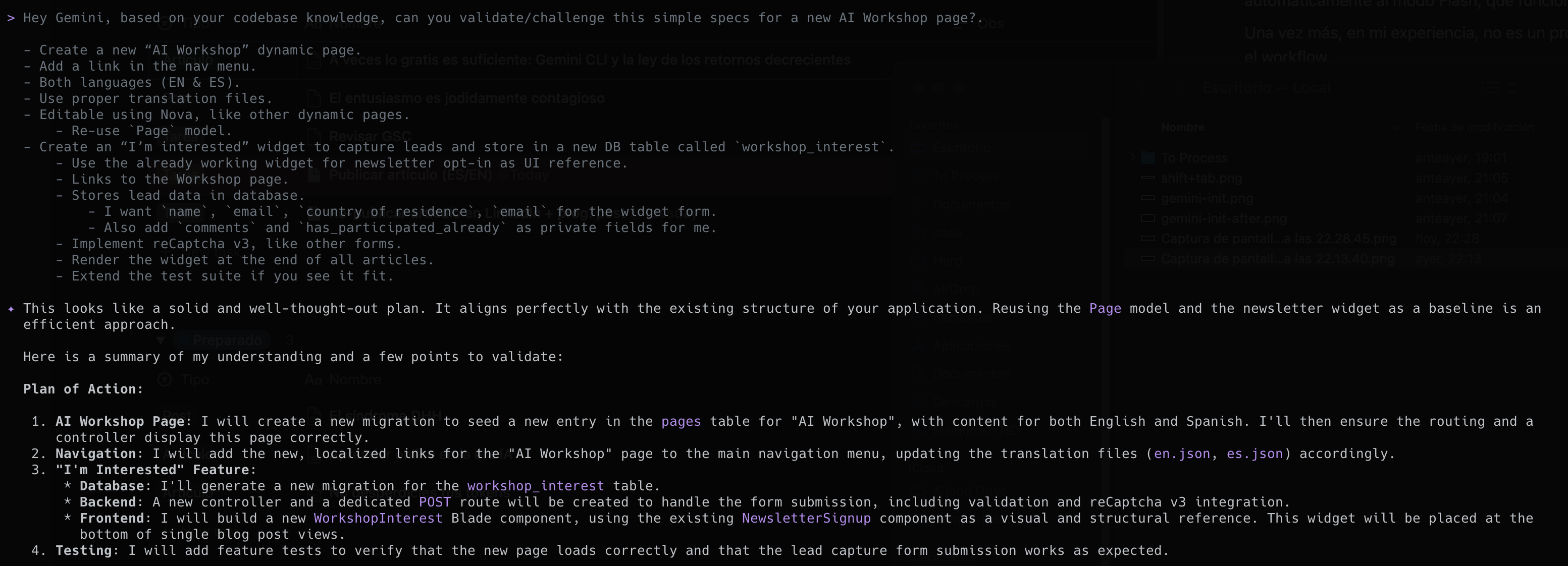This screenshot has height=566, width=1568.
Task: Click the Database bullet label
Action: tap(113, 486)
